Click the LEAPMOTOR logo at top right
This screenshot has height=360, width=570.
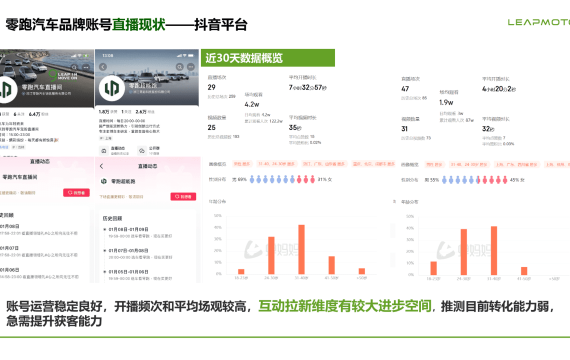click(539, 23)
